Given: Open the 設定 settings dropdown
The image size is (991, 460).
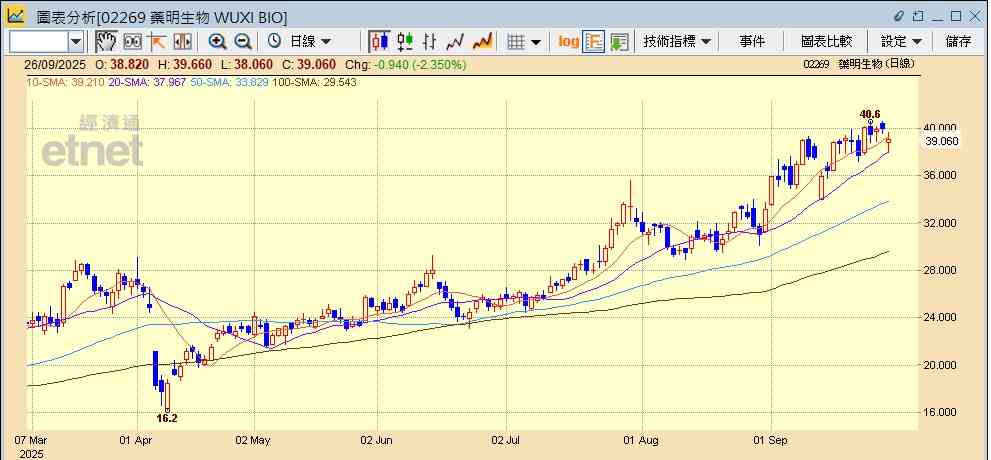Looking at the screenshot, I should (x=901, y=42).
